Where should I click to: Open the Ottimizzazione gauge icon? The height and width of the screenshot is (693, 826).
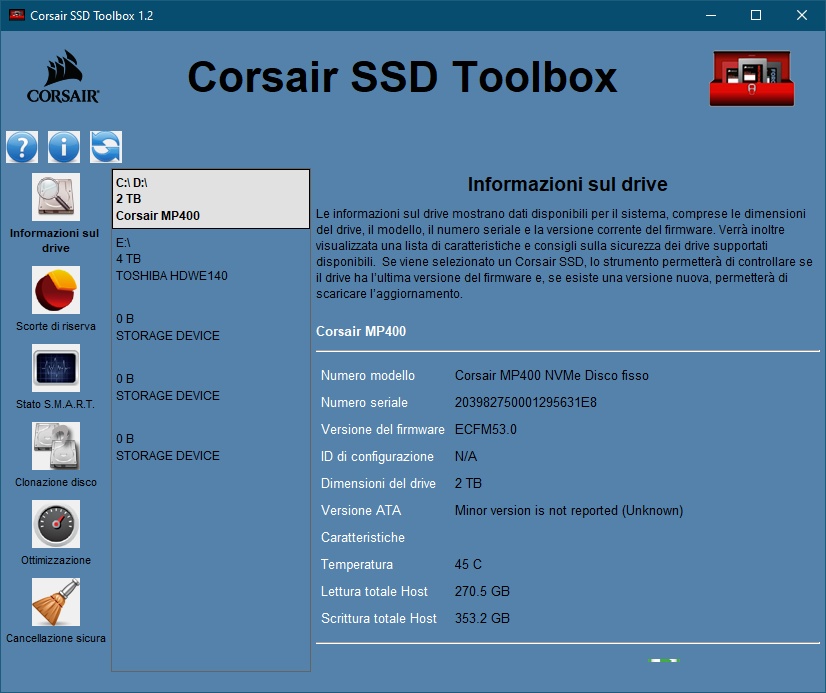coord(56,524)
